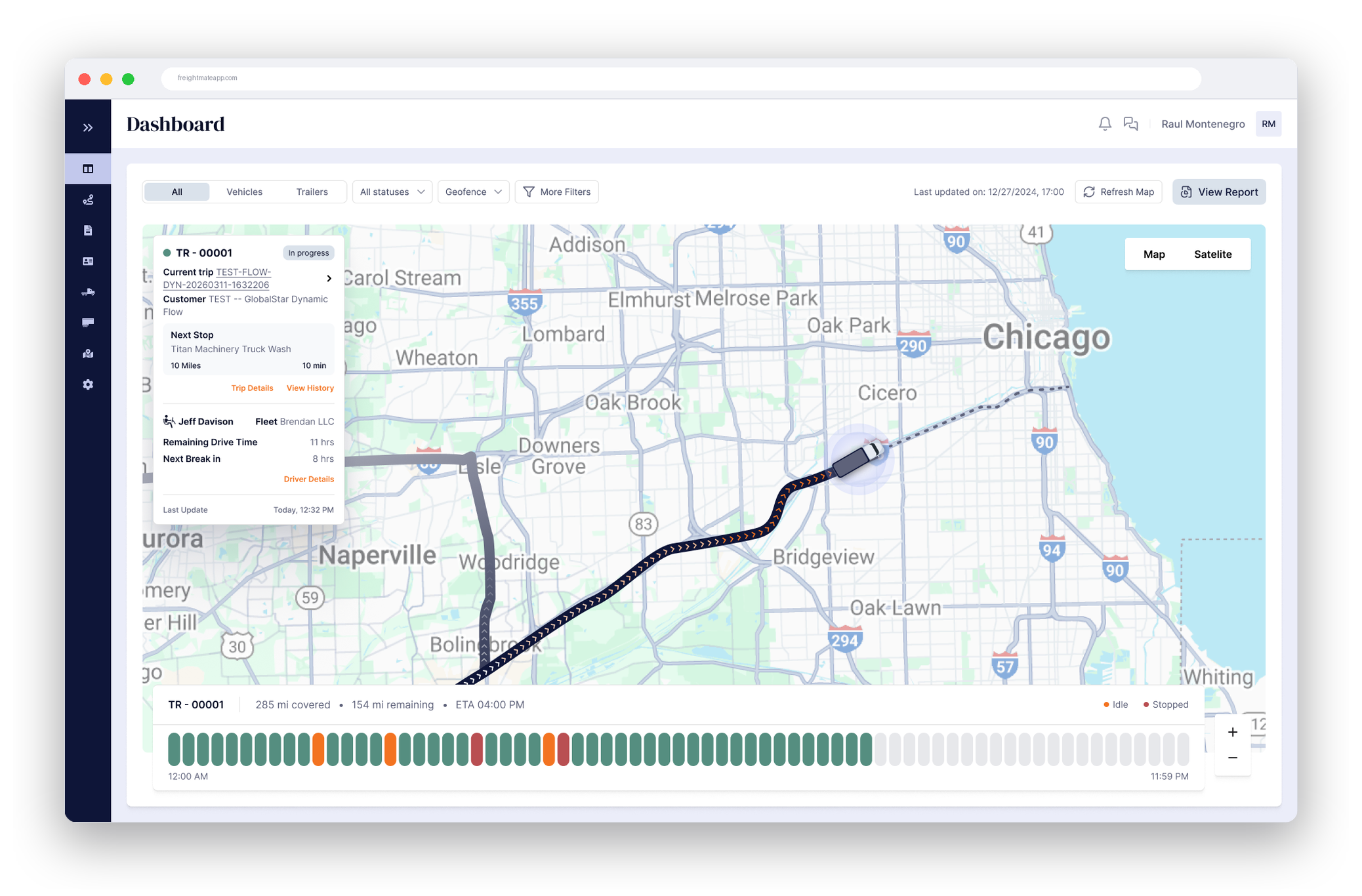Click the first red stopped segment in the timeline

pos(477,749)
